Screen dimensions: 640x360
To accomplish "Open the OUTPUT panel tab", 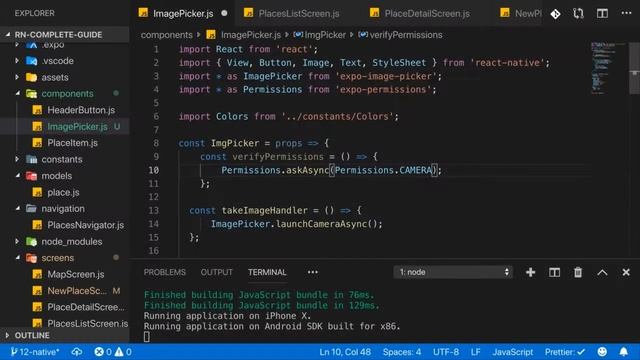I will [x=216, y=272].
